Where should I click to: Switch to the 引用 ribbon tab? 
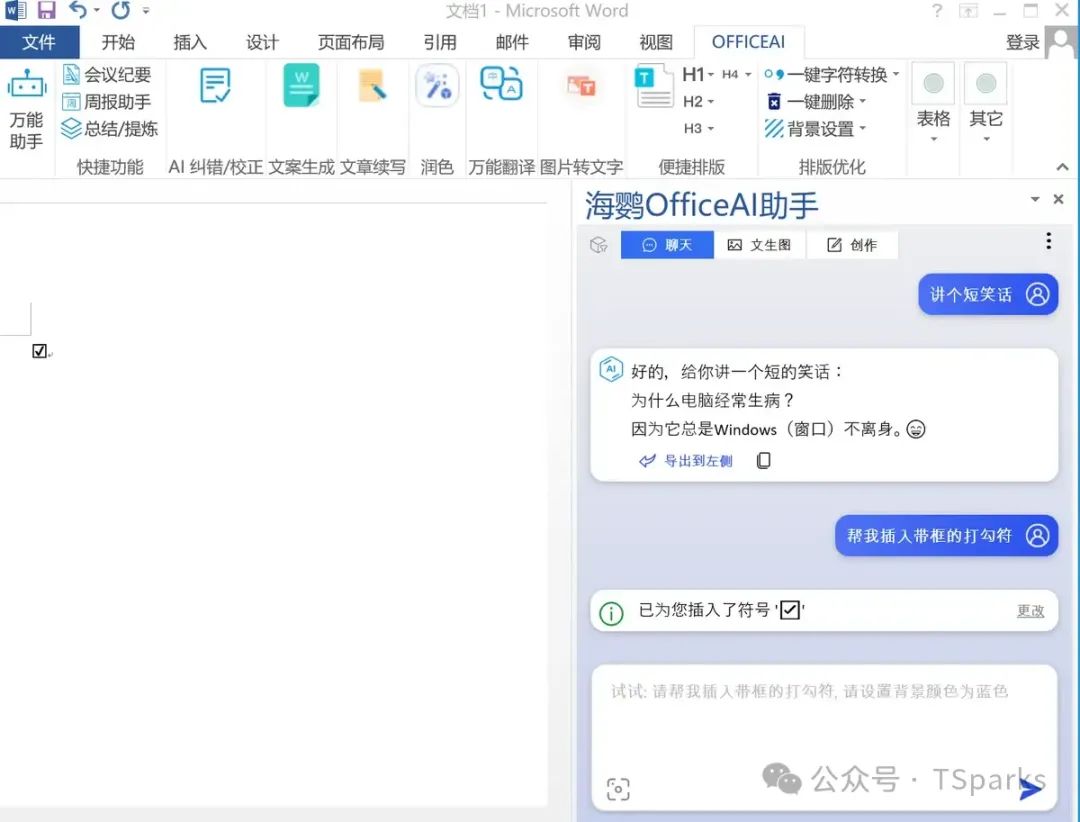440,42
